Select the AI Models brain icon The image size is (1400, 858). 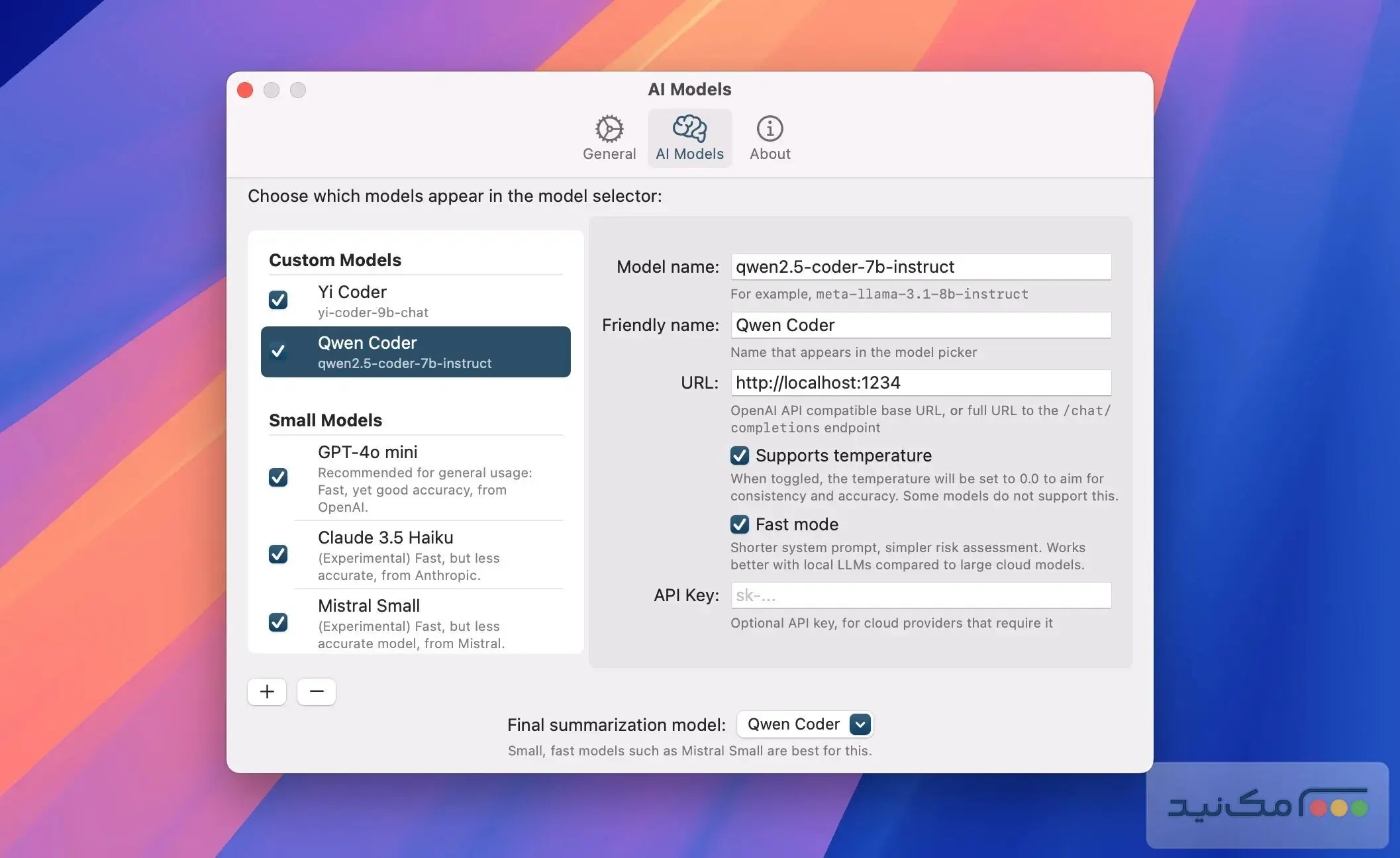click(x=689, y=129)
